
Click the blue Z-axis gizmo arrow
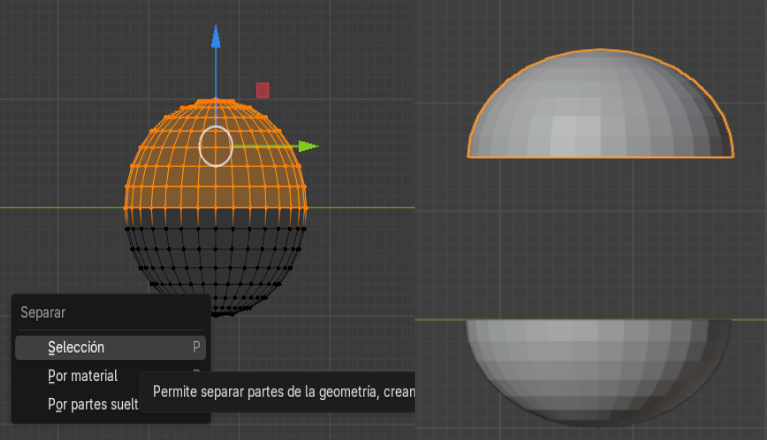215,37
